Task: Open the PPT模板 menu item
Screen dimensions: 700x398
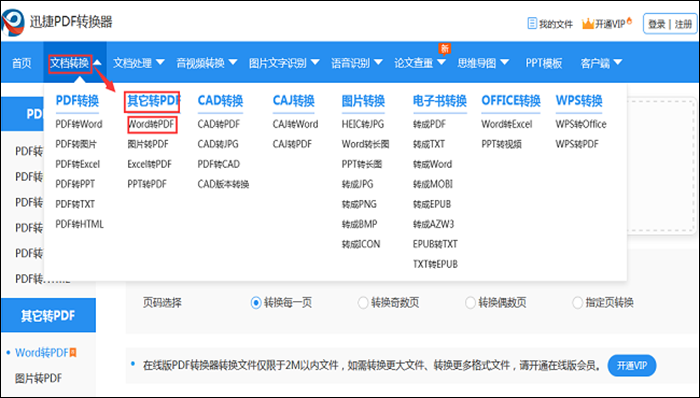Action: (x=543, y=63)
